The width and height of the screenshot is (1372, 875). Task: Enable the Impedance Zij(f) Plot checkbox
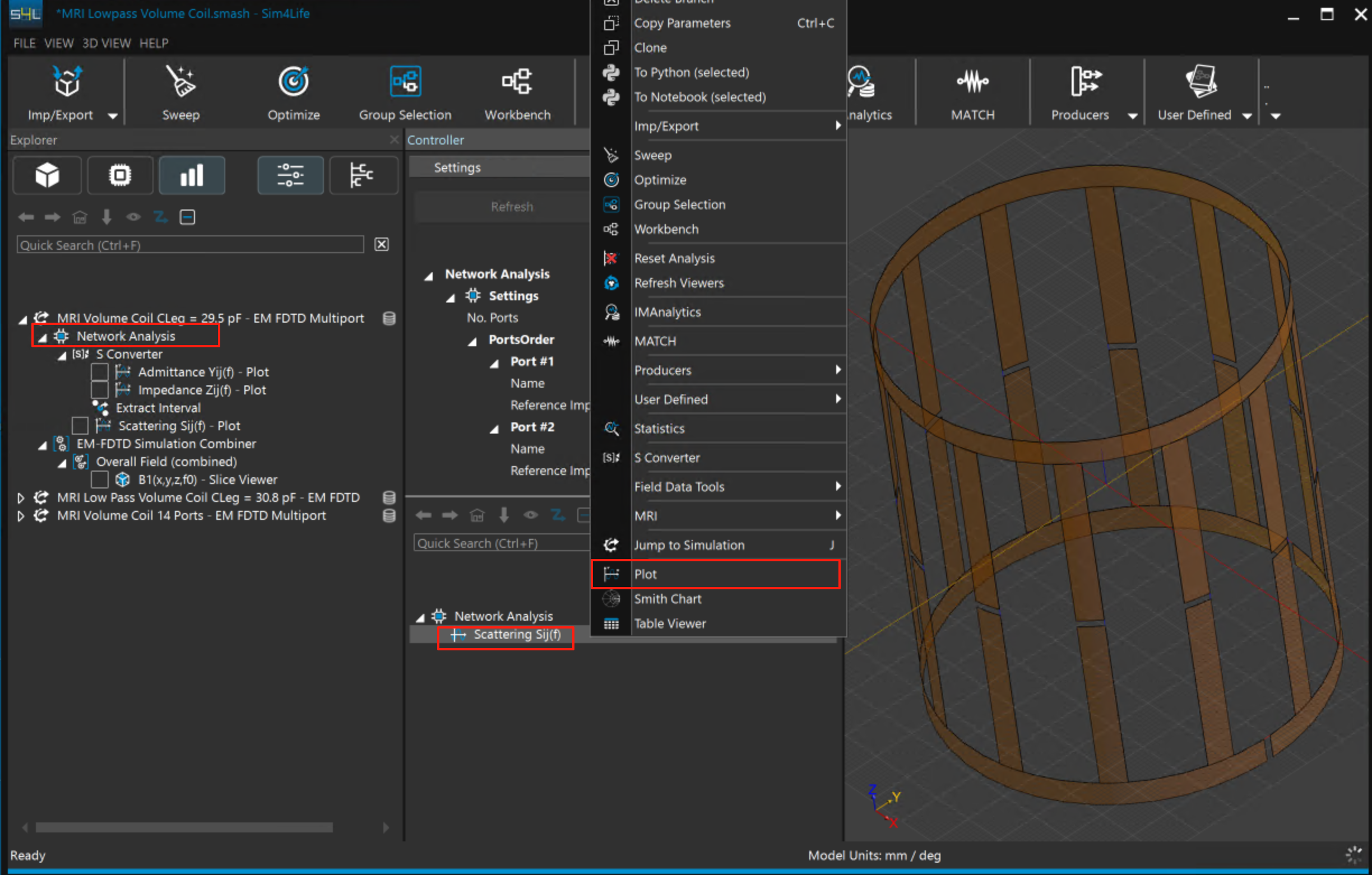point(100,390)
